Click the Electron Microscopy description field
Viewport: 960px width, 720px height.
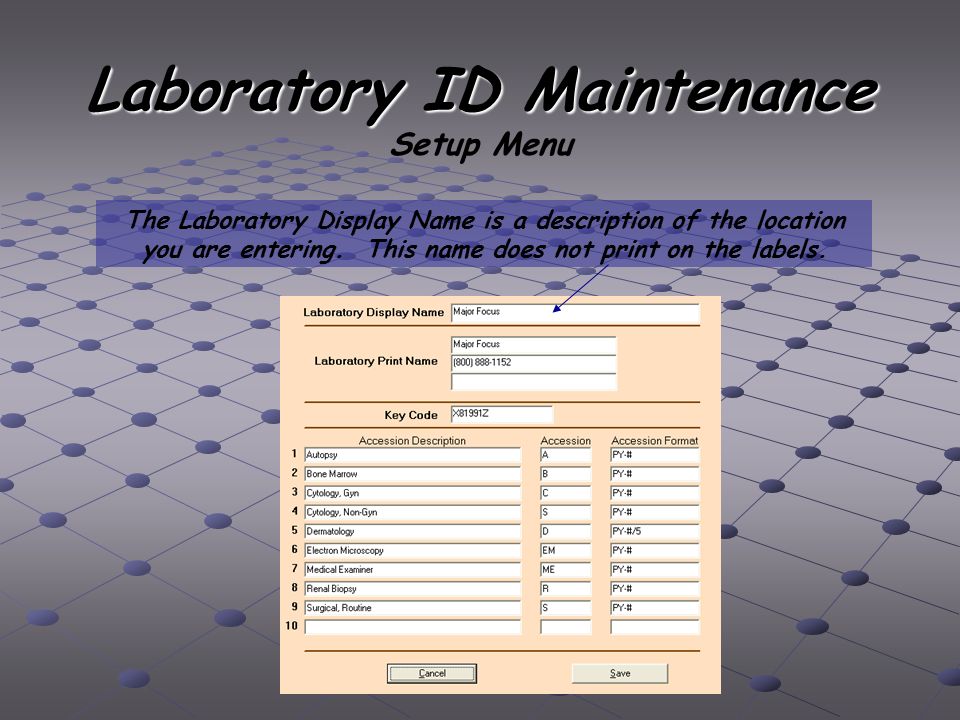pos(413,551)
